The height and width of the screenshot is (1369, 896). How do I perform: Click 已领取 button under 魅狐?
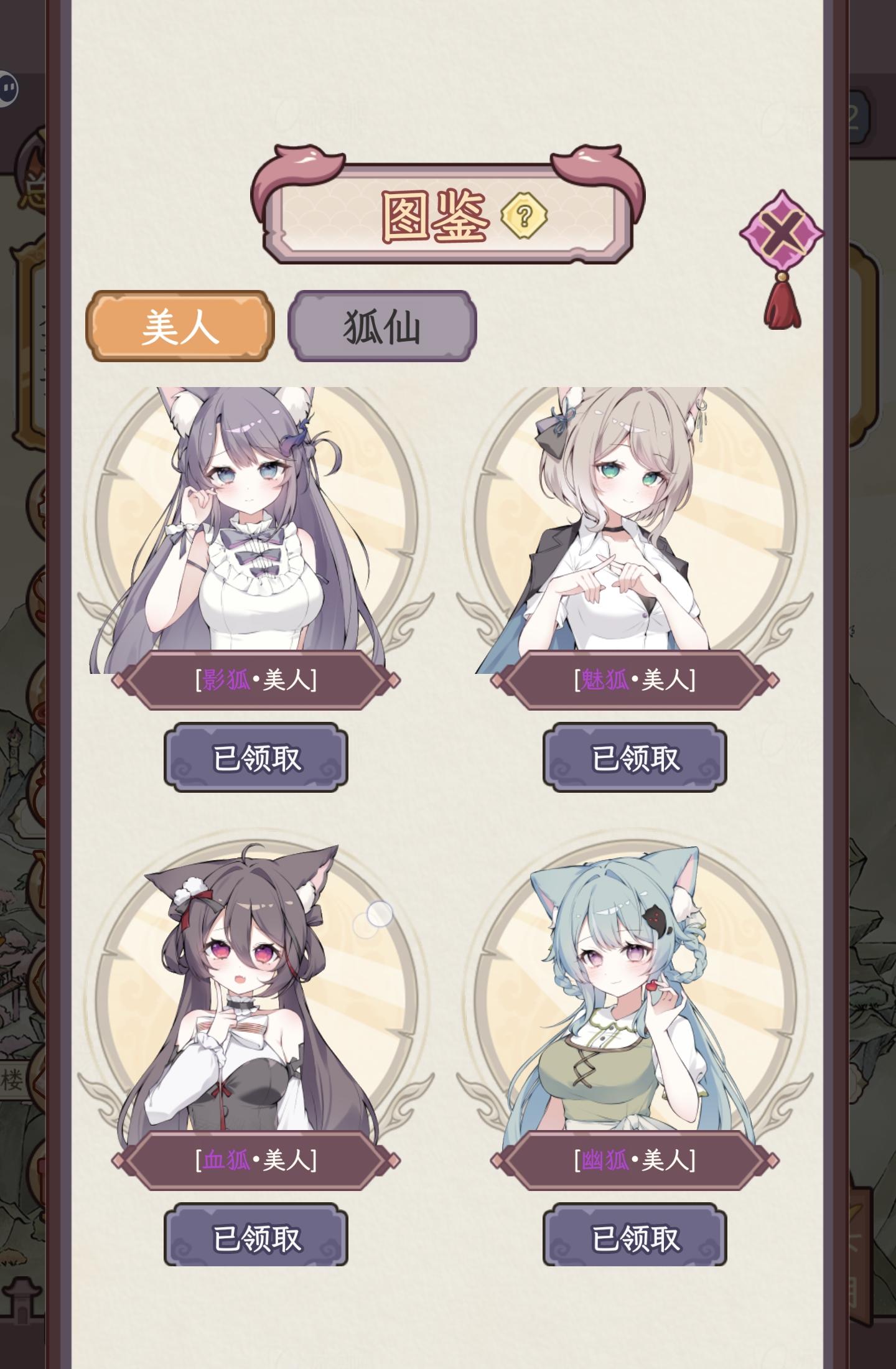point(635,757)
